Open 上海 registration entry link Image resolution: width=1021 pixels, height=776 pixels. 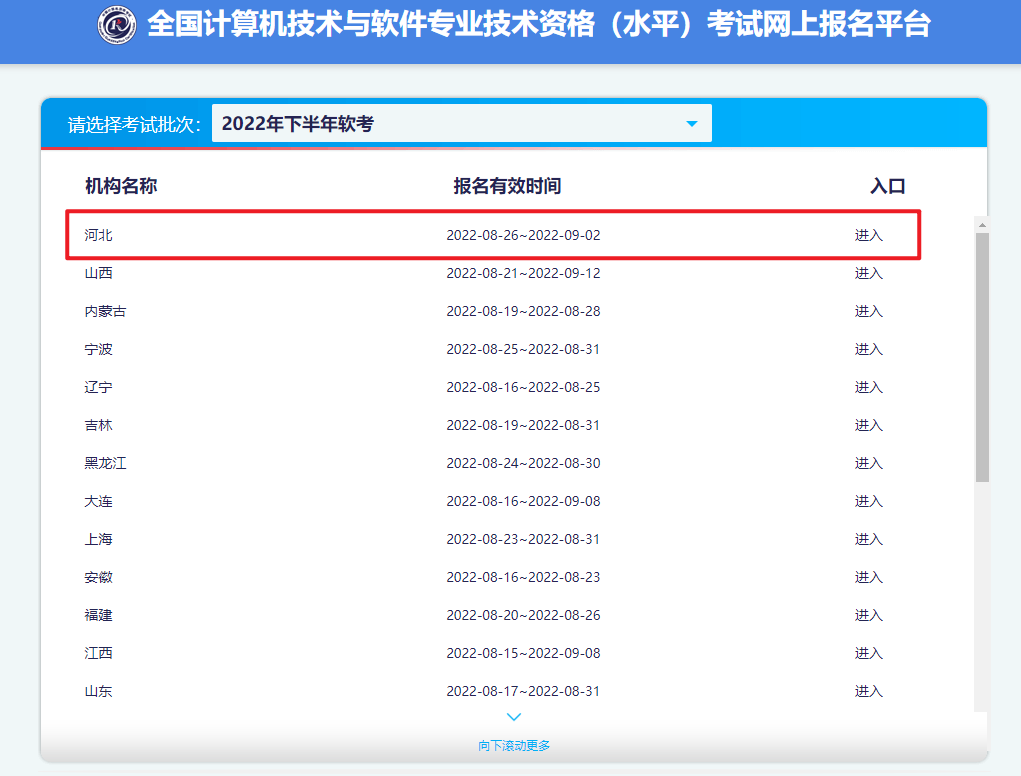coord(868,539)
